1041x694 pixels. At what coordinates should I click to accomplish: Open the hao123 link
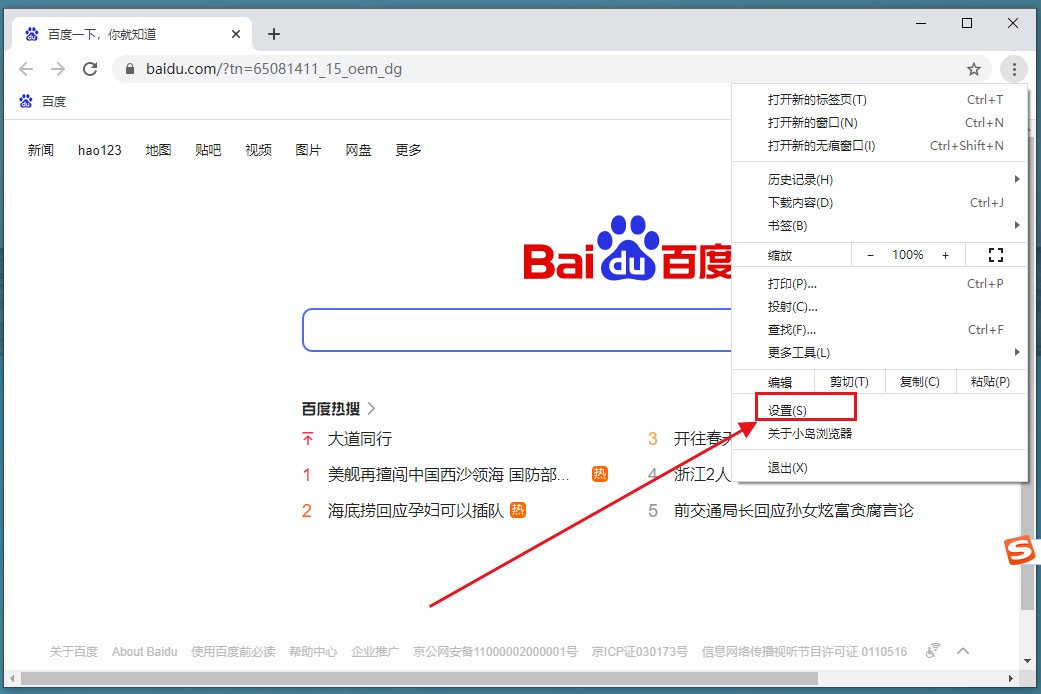100,150
